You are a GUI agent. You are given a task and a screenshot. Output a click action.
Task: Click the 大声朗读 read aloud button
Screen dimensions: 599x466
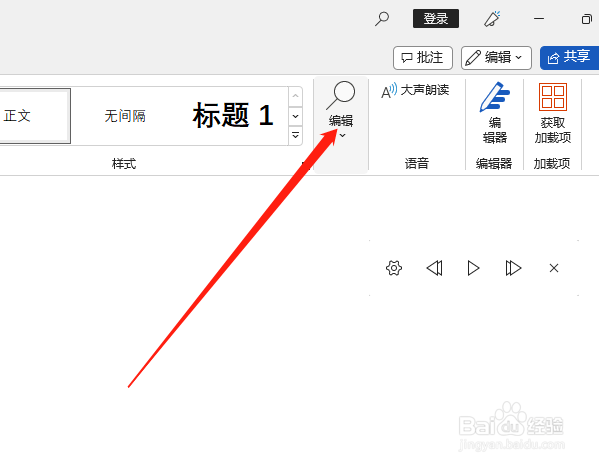pyautogui.click(x=415, y=91)
